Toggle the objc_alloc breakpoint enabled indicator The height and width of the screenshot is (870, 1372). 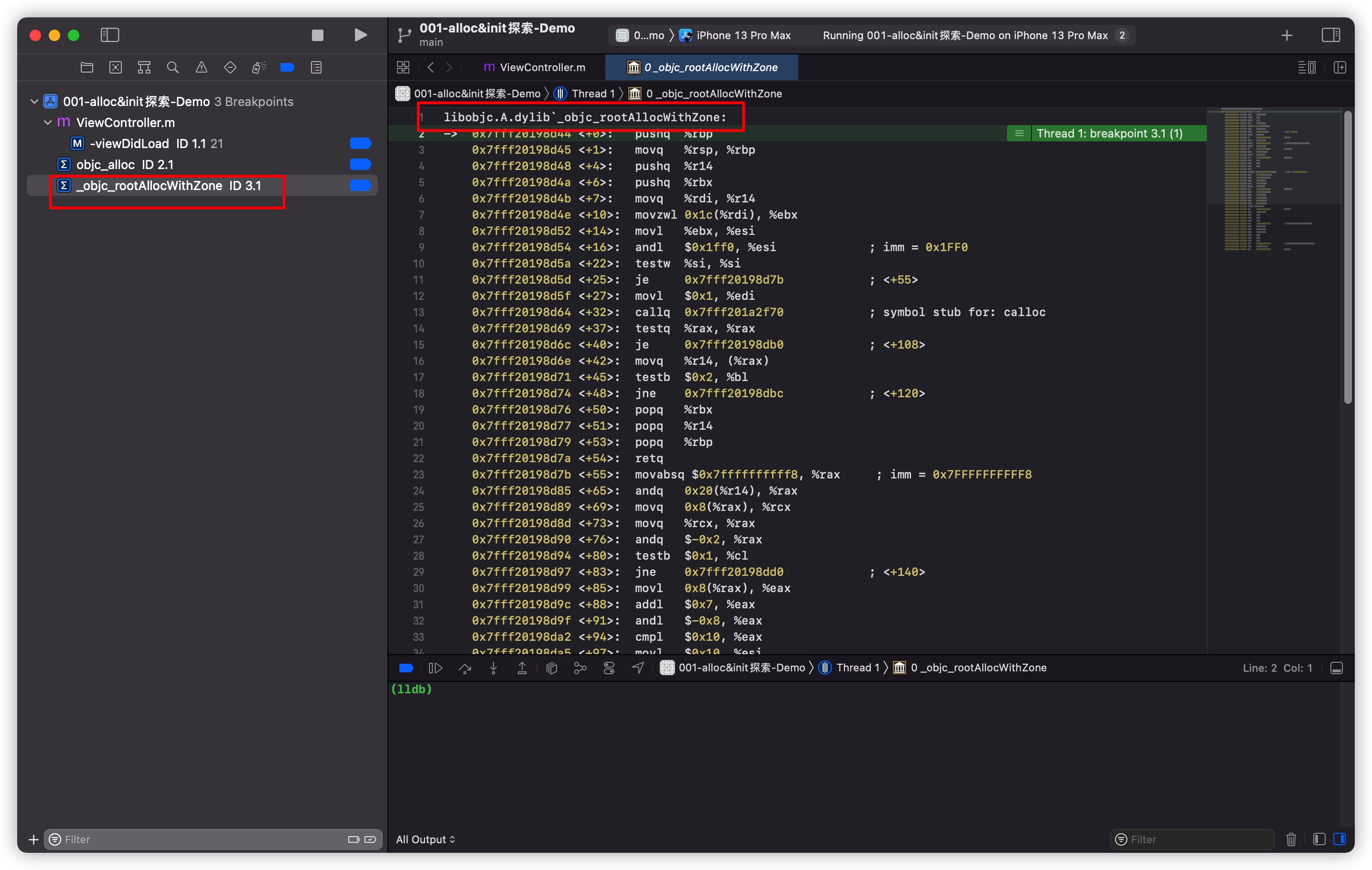point(360,165)
